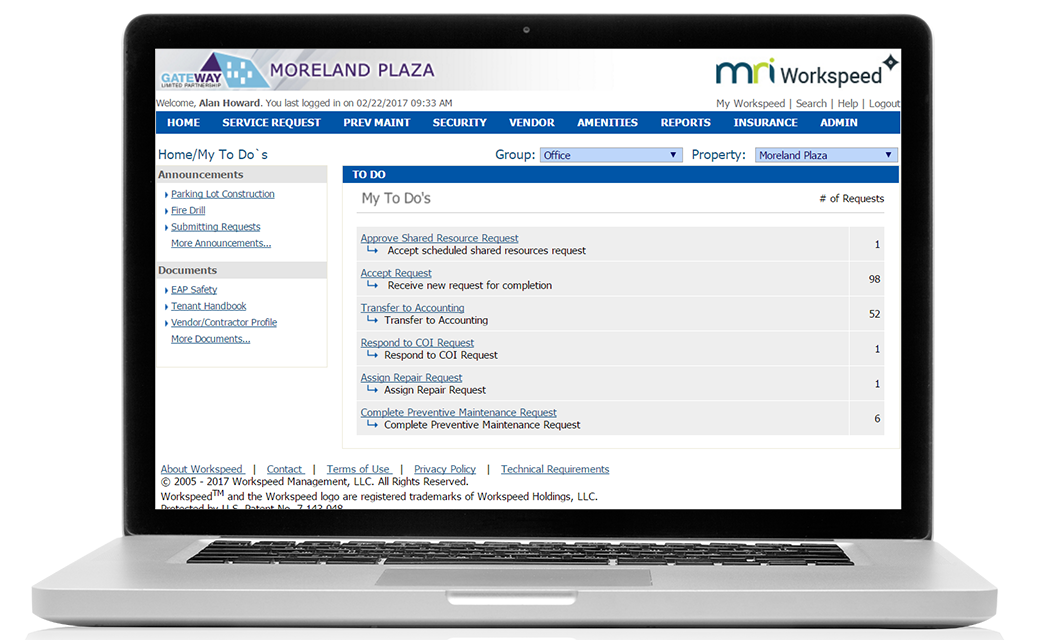Open the Accept Request to-do
The height and width of the screenshot is (640, 1057).
point(396,273)
